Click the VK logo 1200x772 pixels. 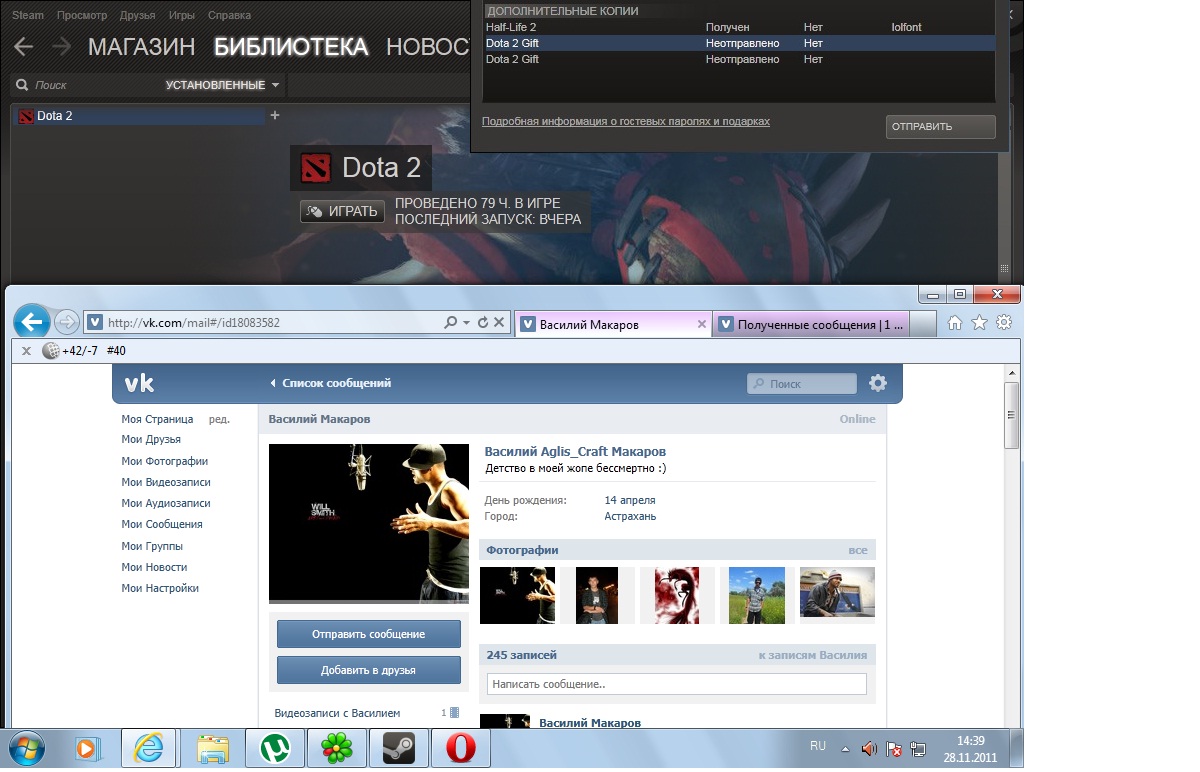click(x=138, y=383)
